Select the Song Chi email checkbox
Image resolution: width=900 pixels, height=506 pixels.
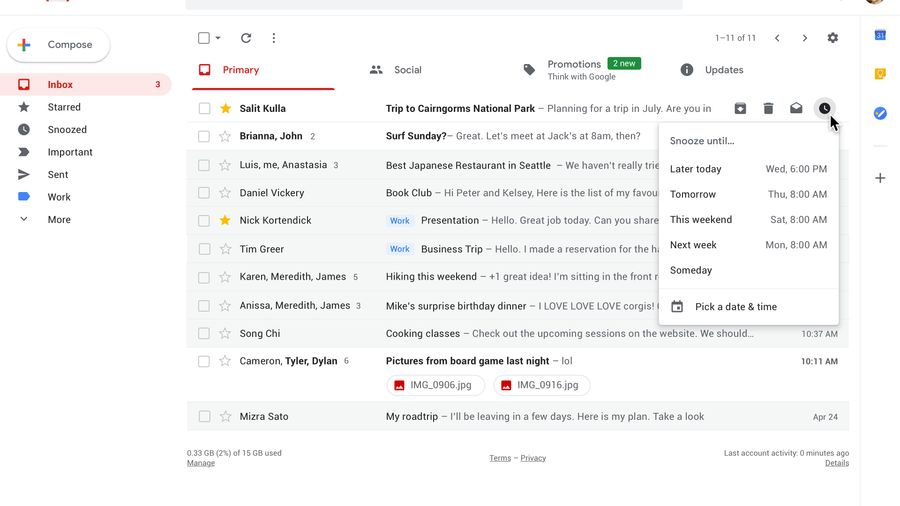tap(204, 333)
